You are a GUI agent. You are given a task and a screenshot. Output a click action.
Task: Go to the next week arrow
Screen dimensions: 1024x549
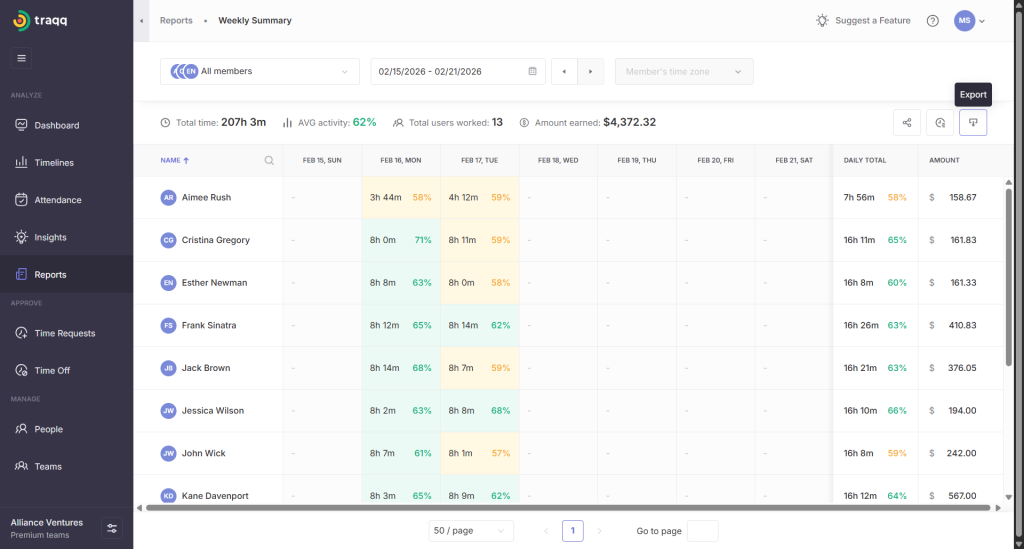(591, 71)
